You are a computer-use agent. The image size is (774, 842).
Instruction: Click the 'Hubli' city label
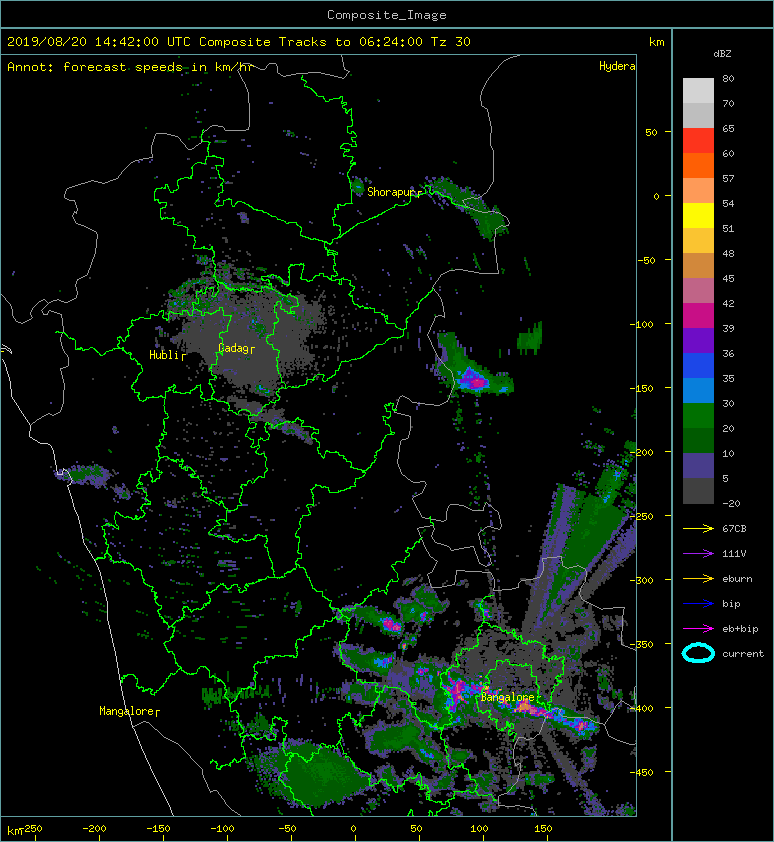click(164, 355)
